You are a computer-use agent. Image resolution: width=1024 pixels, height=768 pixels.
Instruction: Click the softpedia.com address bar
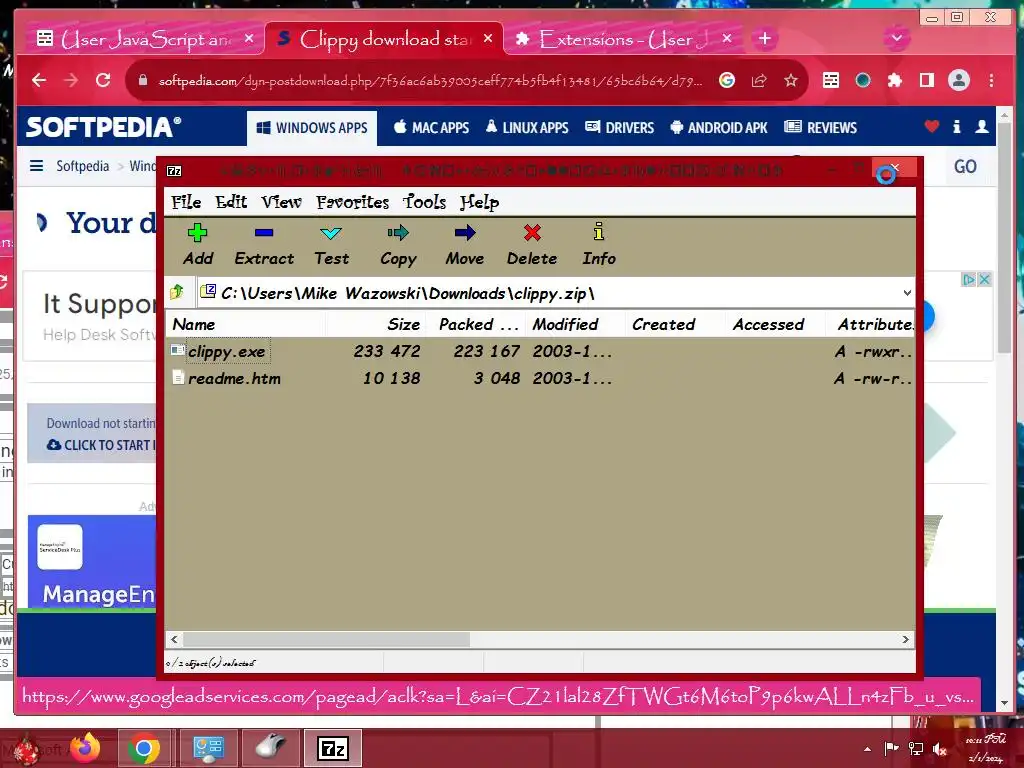point(430,81)
